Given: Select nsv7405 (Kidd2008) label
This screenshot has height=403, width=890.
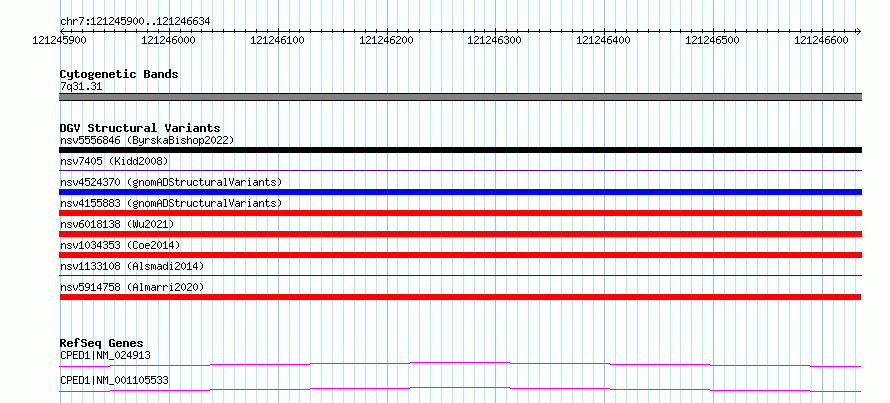Looking at the screenshot, I should click(x=114, y=161).
